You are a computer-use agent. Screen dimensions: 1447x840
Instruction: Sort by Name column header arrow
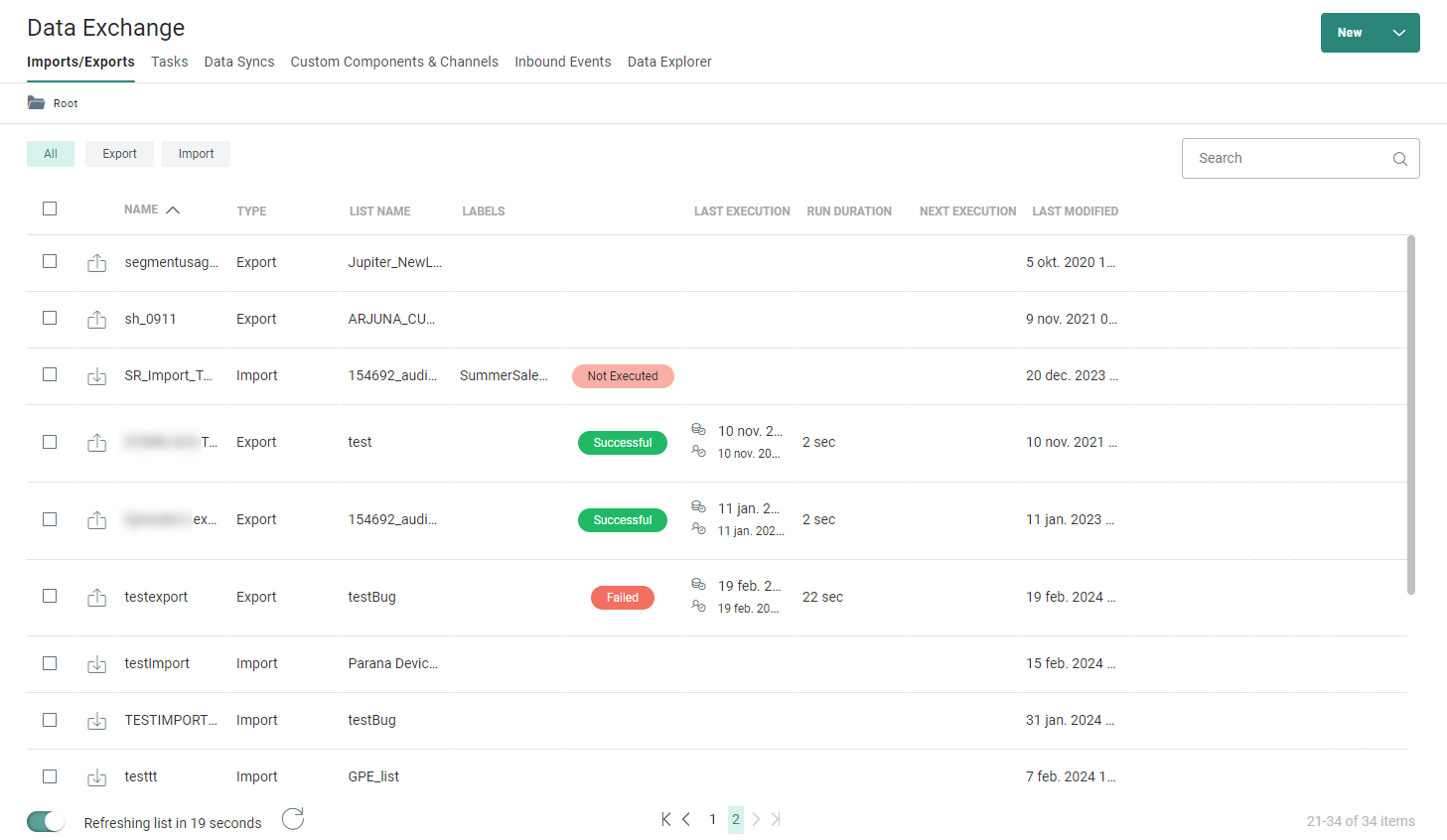click(x=173, y=210)
